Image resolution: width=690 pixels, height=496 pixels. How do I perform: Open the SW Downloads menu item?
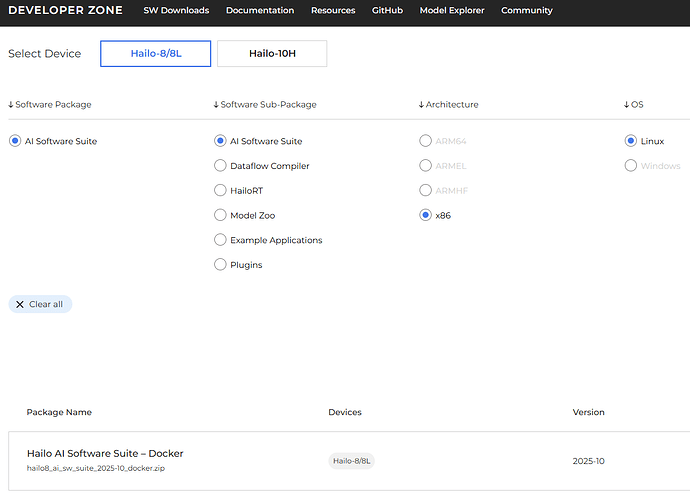click(176, 11)
